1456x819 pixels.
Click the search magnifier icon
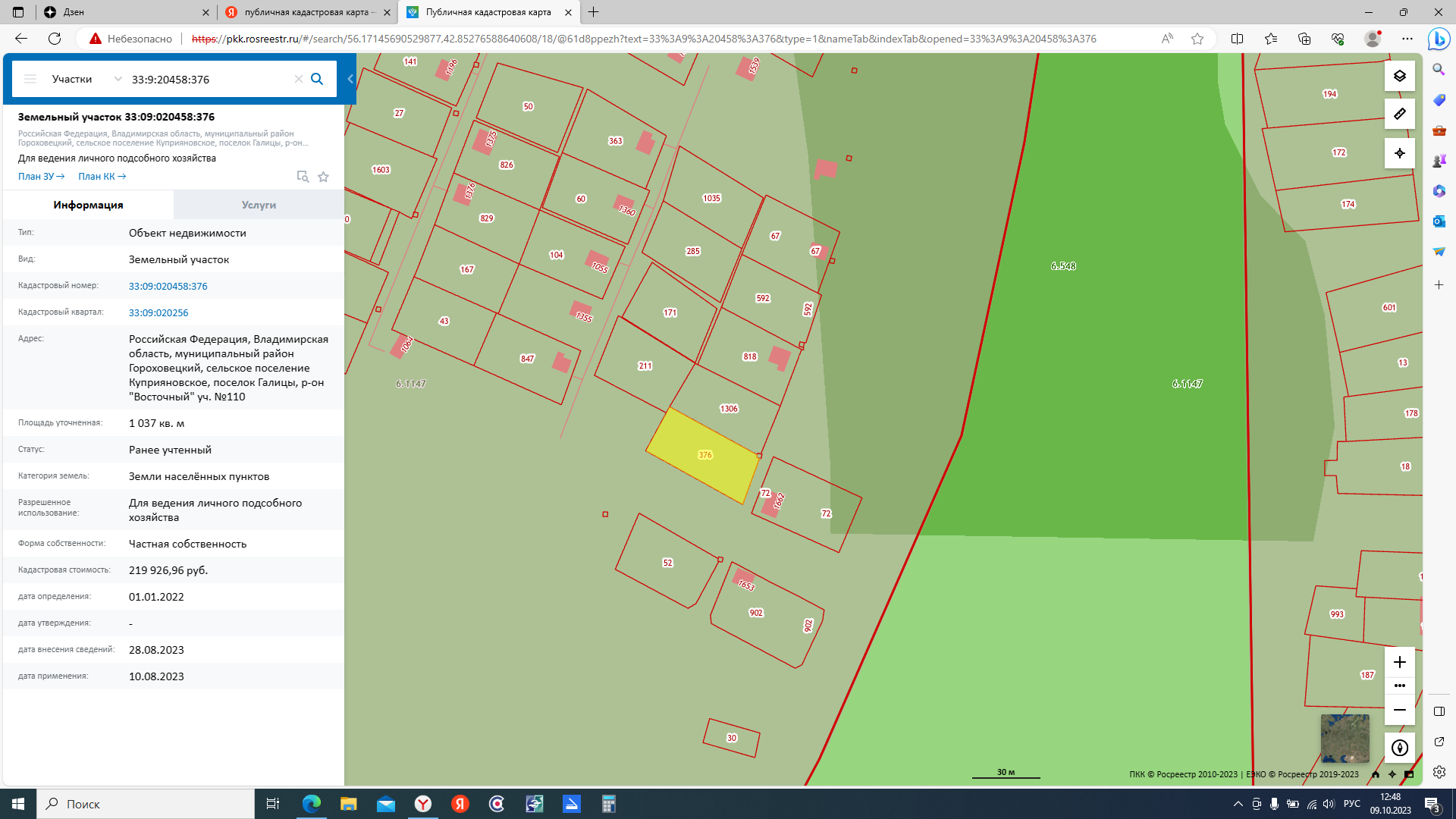317,79
